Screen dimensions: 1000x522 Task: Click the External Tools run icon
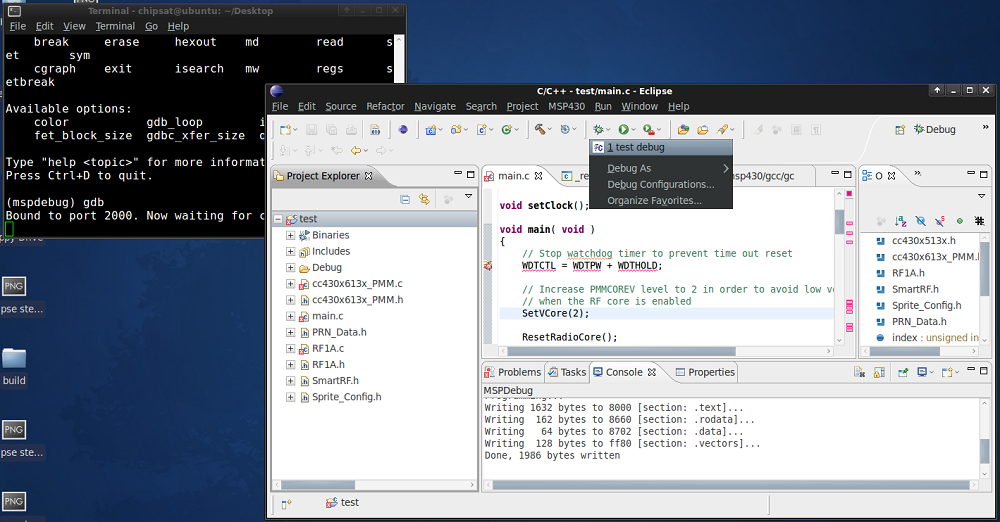648,130
